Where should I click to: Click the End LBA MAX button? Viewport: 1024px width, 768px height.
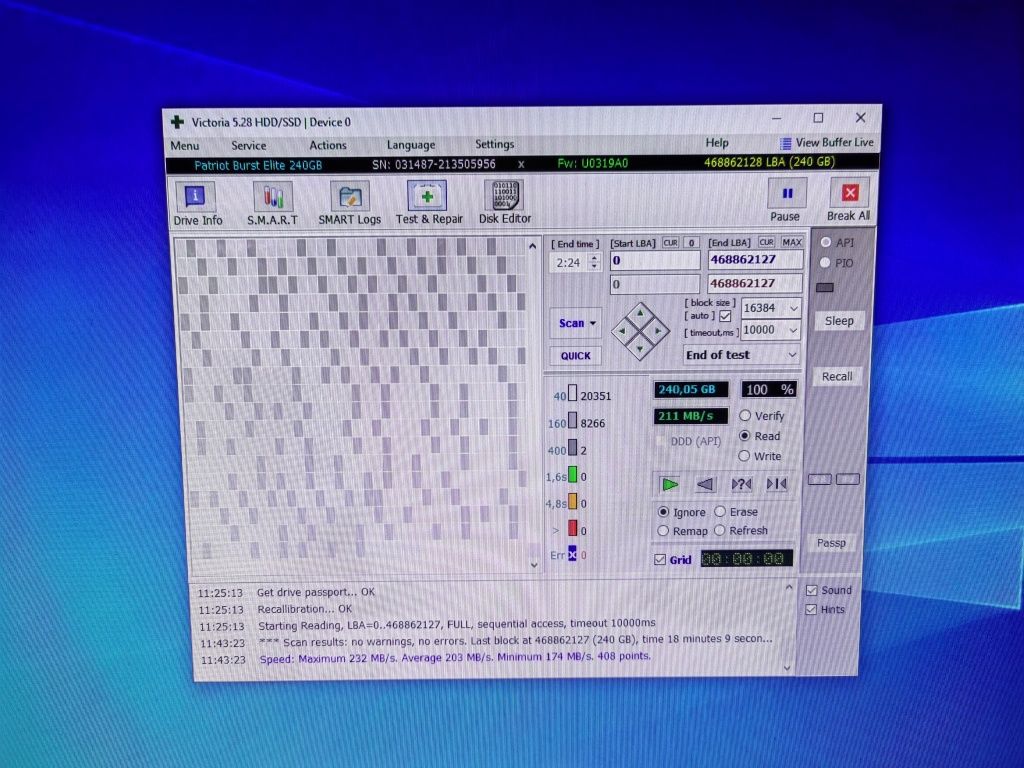coord(792,242)
